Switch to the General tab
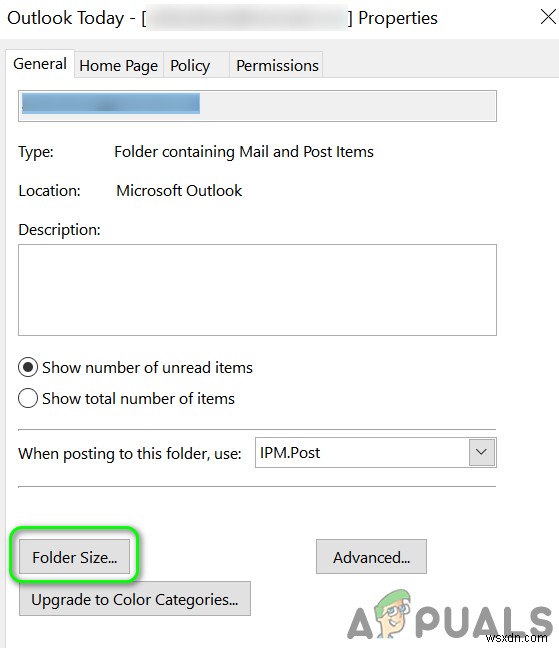Viewport: 559px width, 648px height. [40, 64]
